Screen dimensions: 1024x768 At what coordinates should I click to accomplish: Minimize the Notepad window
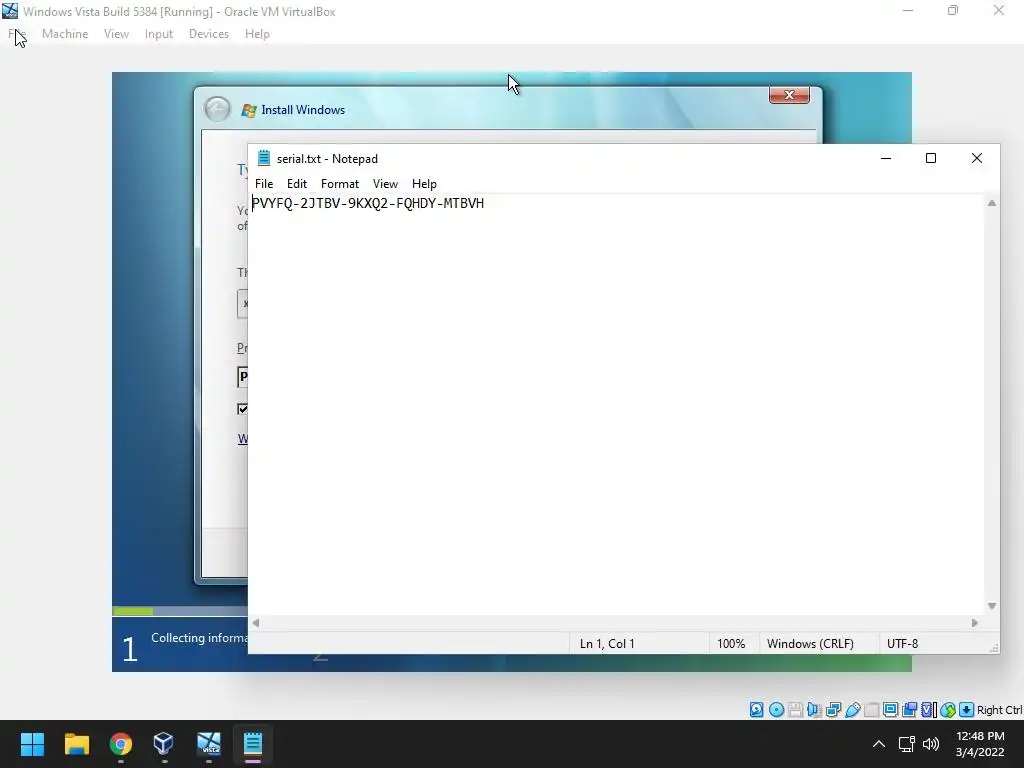(x=886, y=158)
